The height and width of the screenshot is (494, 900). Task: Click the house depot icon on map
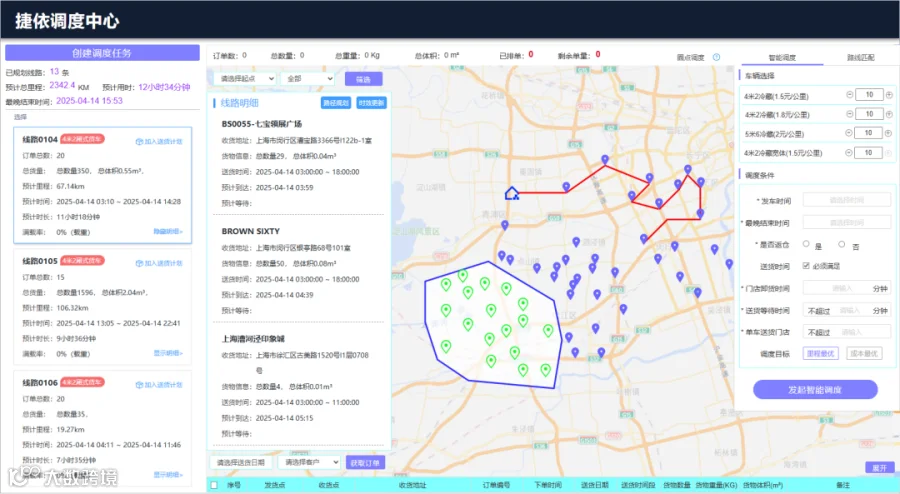pos(511,193)
